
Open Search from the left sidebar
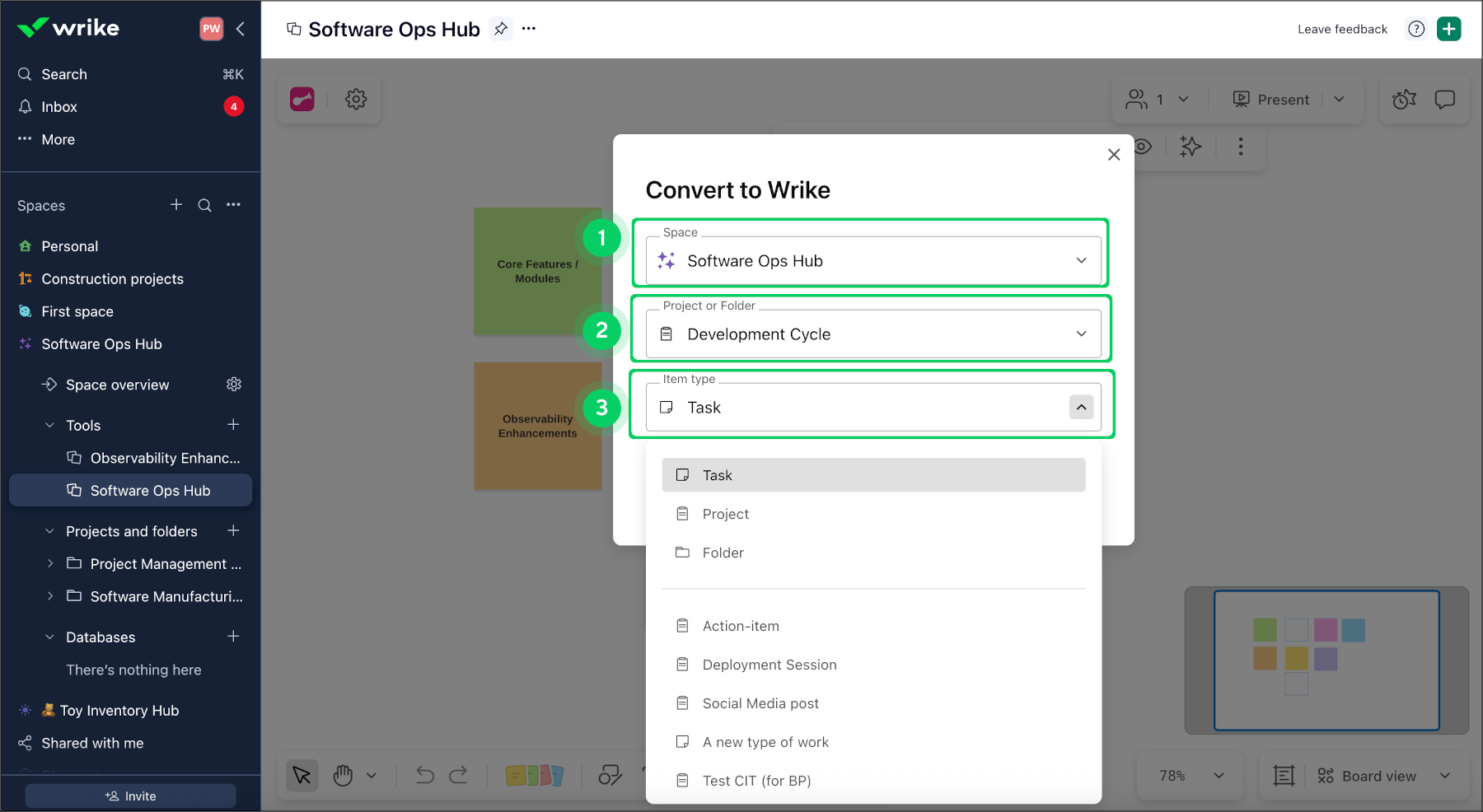click(x=63, y=73)
